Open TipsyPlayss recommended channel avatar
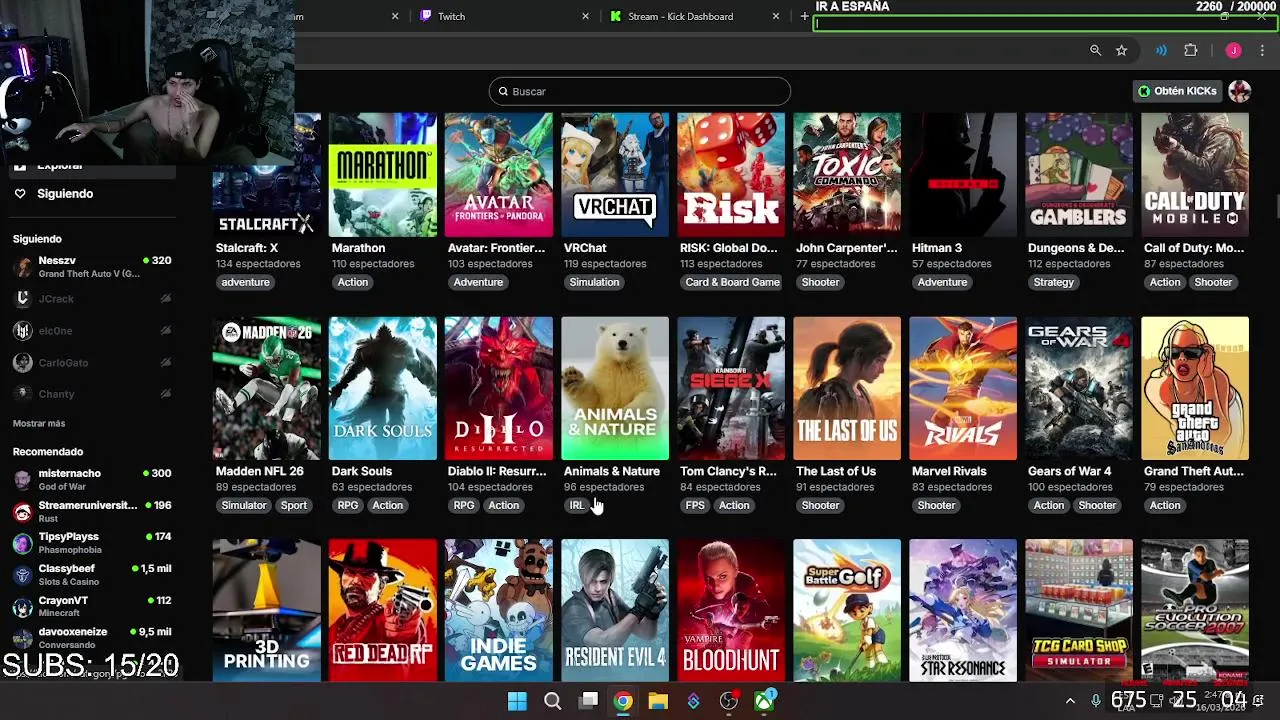 23,543
